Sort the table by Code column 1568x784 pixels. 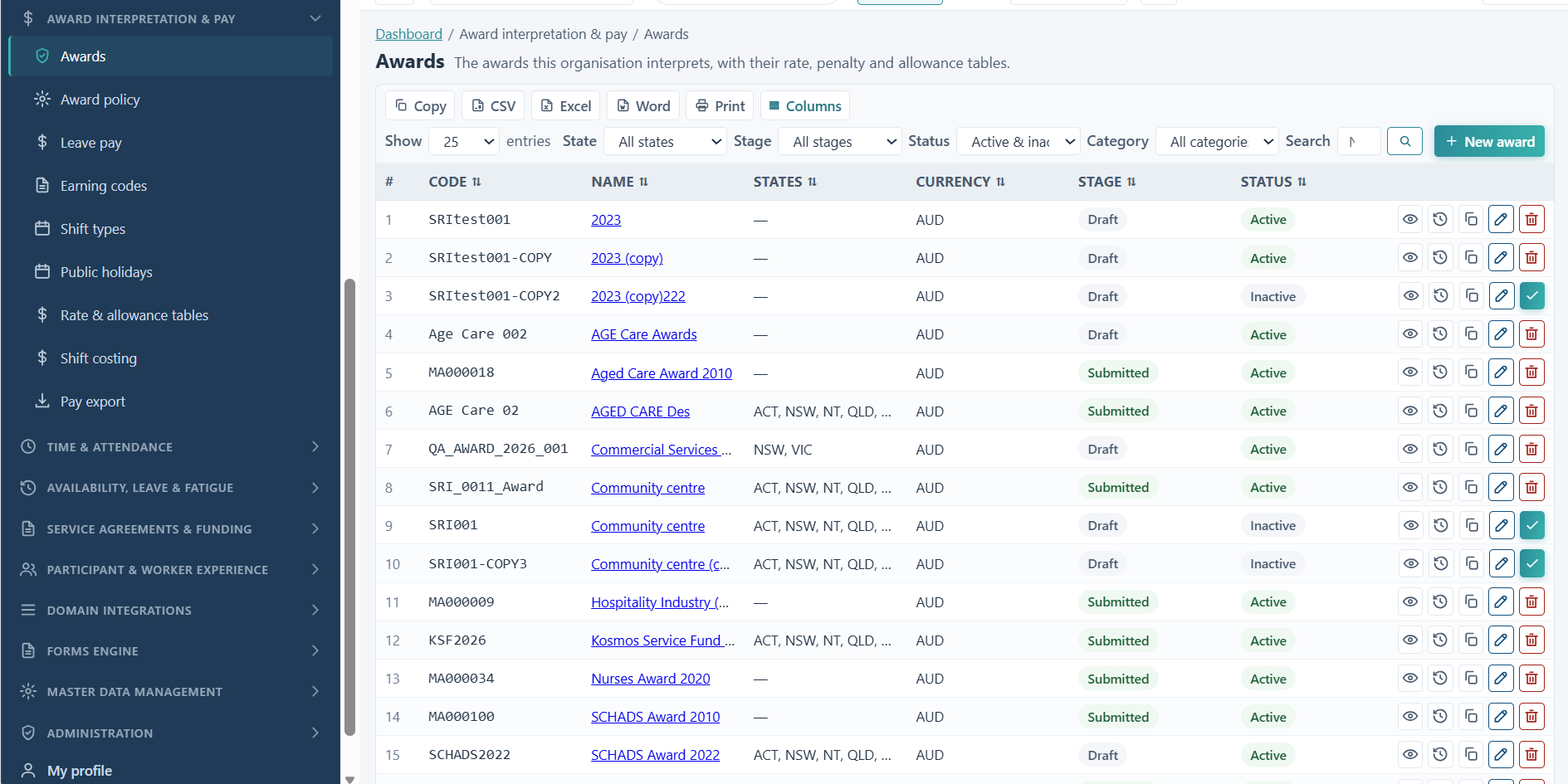click(x=455, y=182)
